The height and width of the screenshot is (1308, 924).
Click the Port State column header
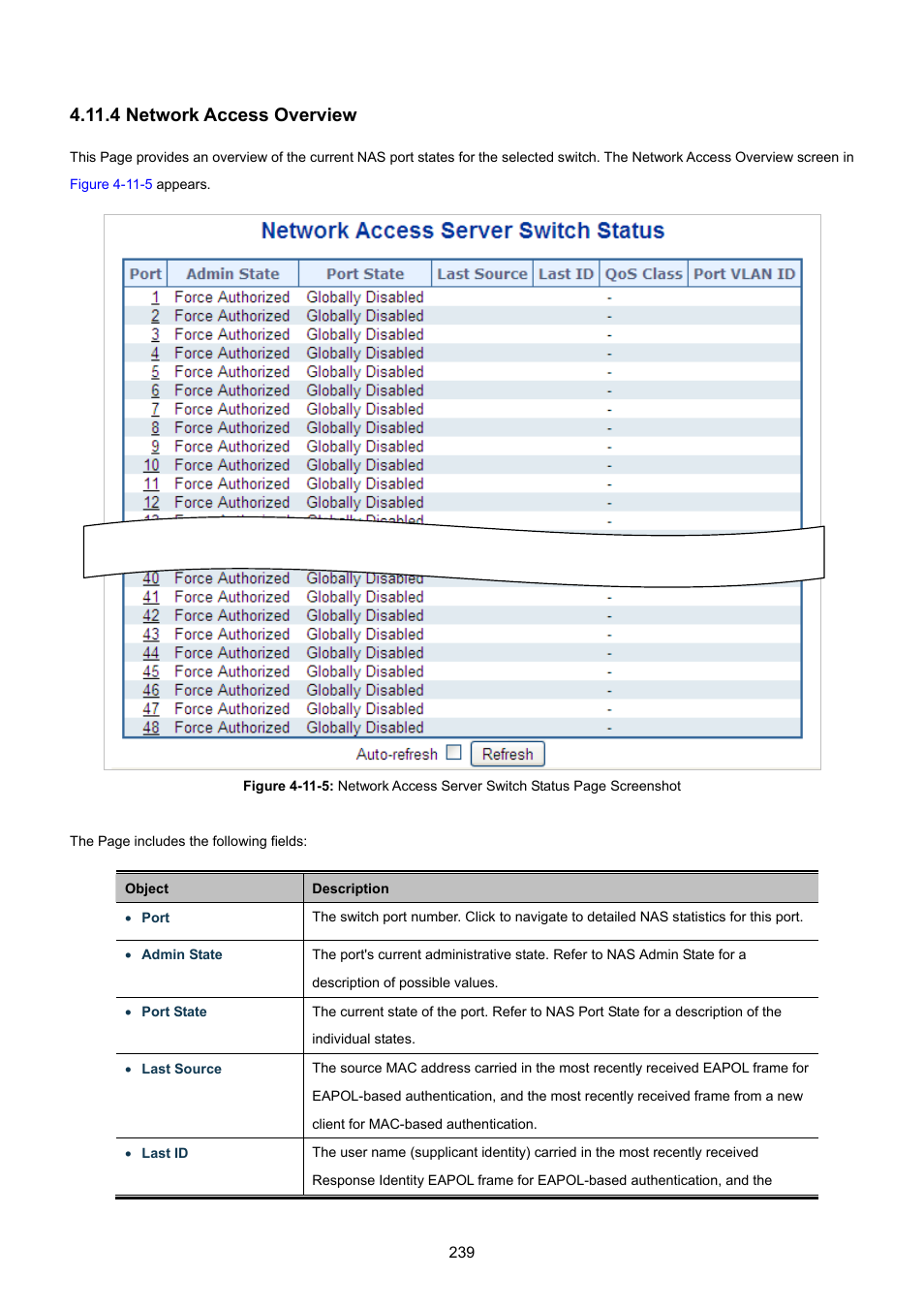pyautogui.click(x=365, y=274)
